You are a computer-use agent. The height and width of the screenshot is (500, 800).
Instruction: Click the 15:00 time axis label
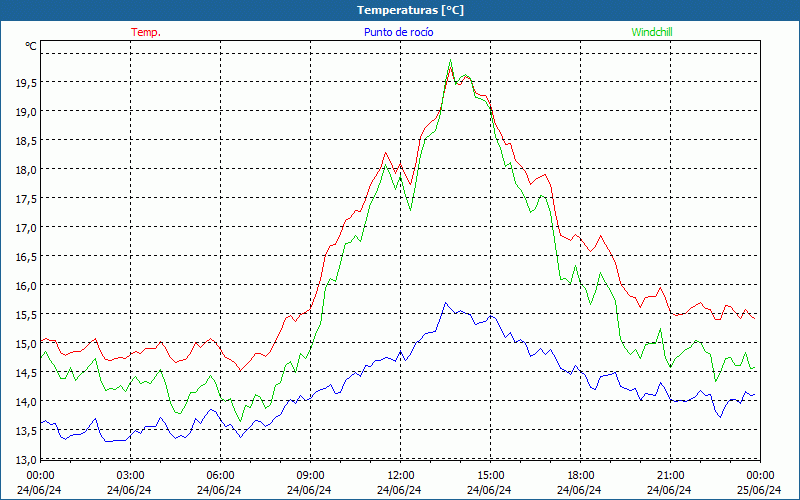point(490,475)
